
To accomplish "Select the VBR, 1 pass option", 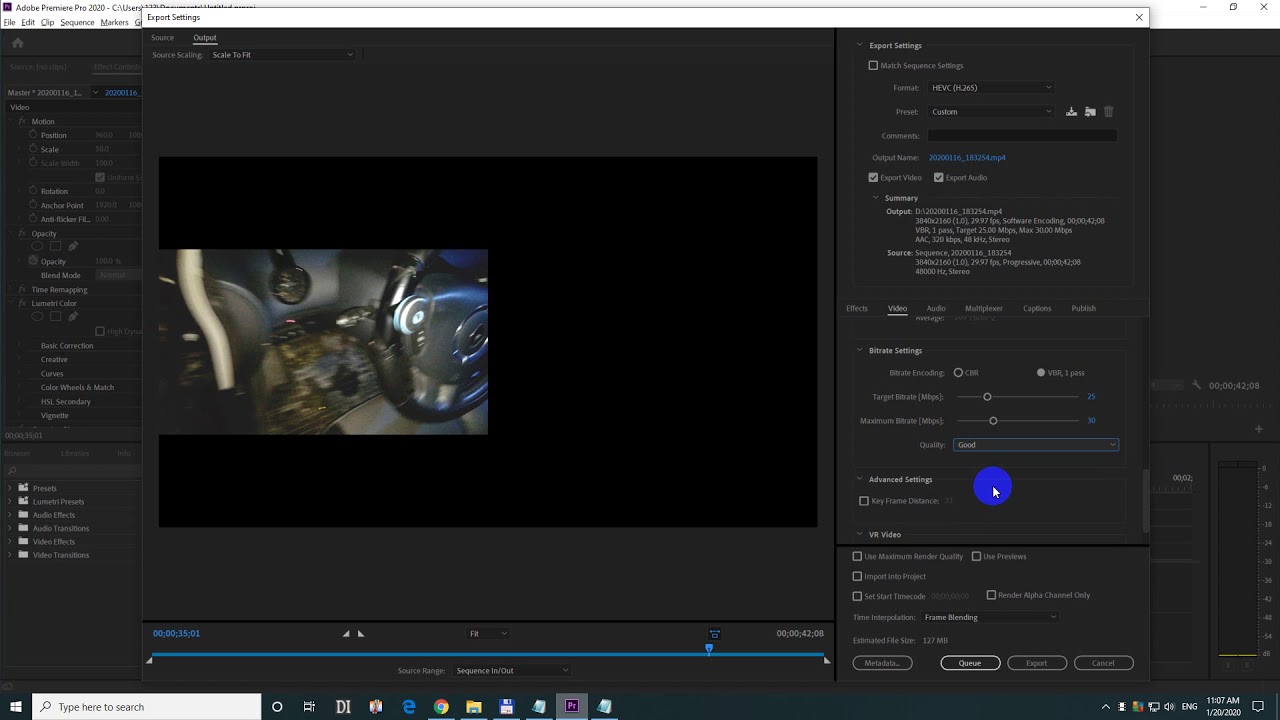I will tap(1041, 373).
